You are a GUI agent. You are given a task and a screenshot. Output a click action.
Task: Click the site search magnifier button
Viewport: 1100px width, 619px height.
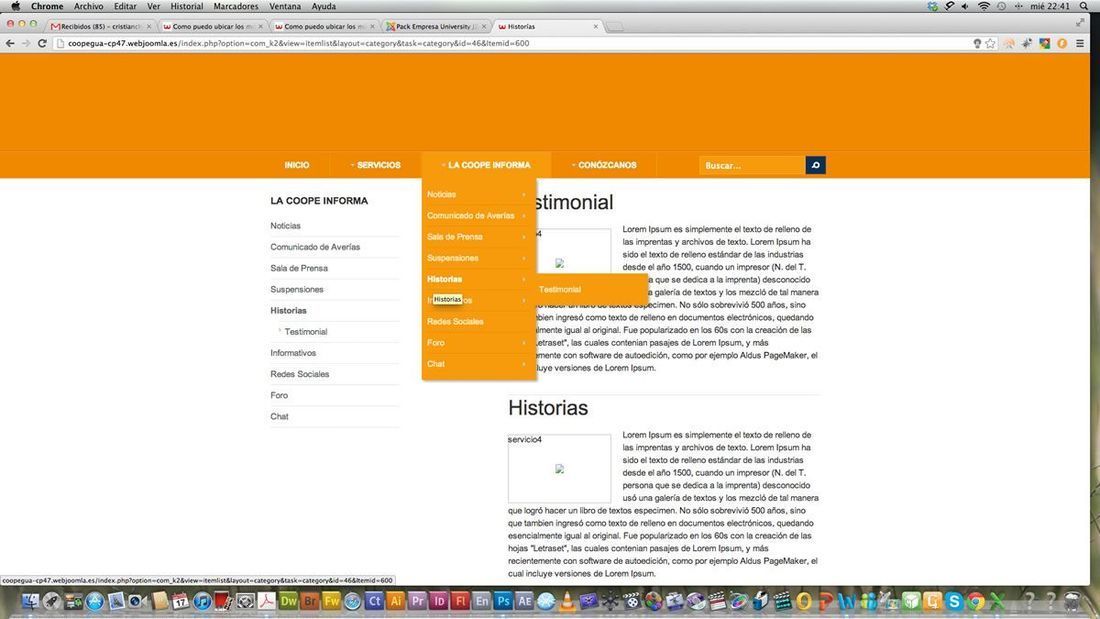(815, 166)
